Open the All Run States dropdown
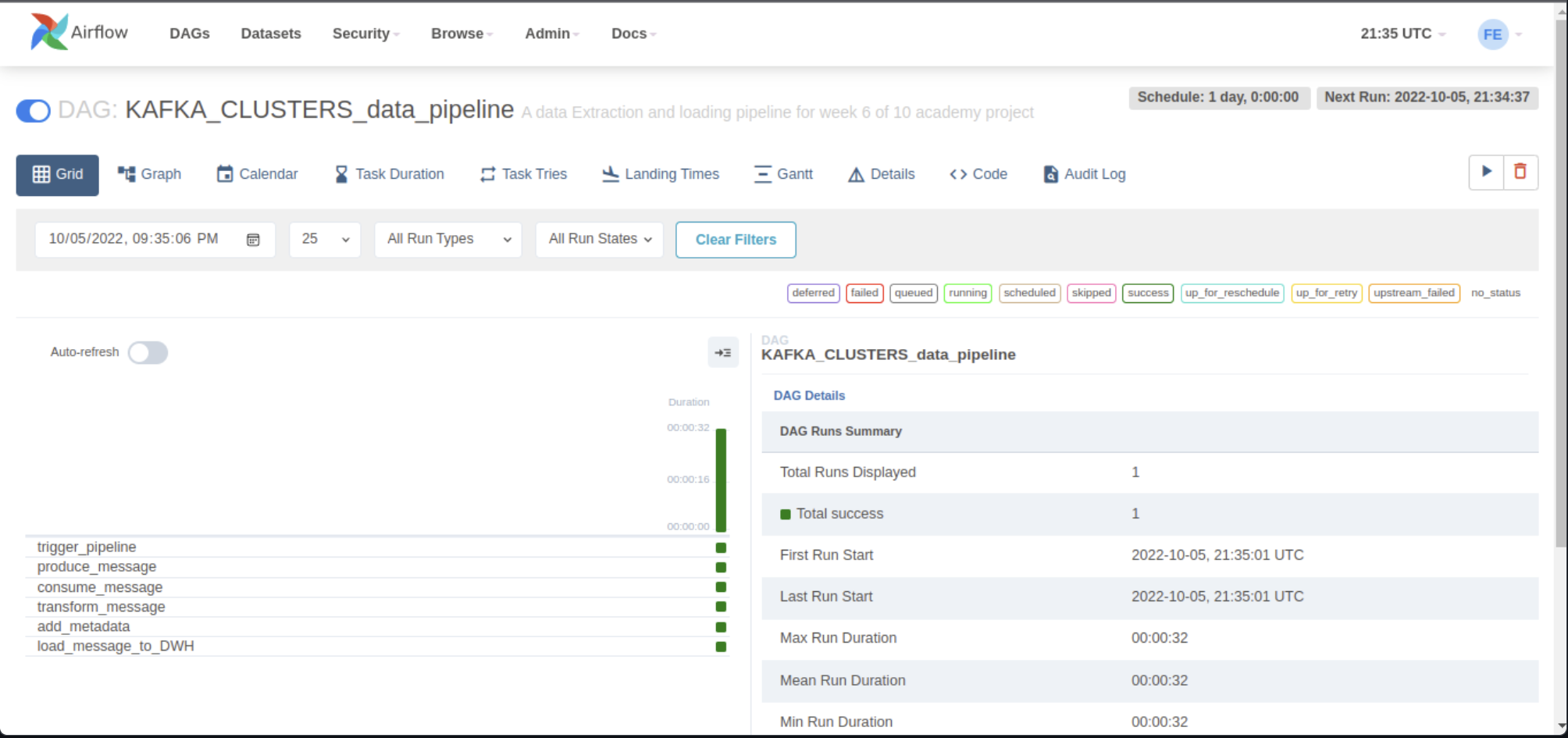 point(600,239)
